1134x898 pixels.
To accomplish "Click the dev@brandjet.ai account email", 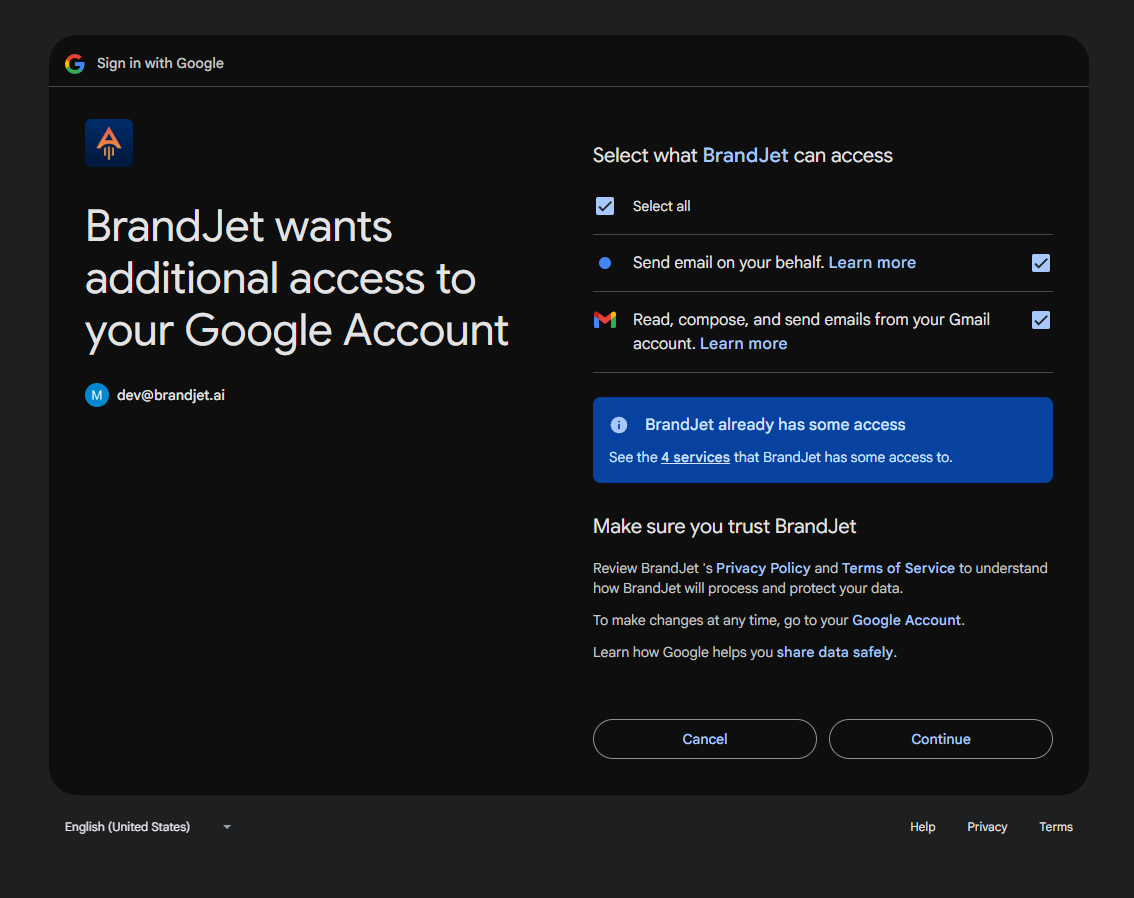I will point(171,395).
